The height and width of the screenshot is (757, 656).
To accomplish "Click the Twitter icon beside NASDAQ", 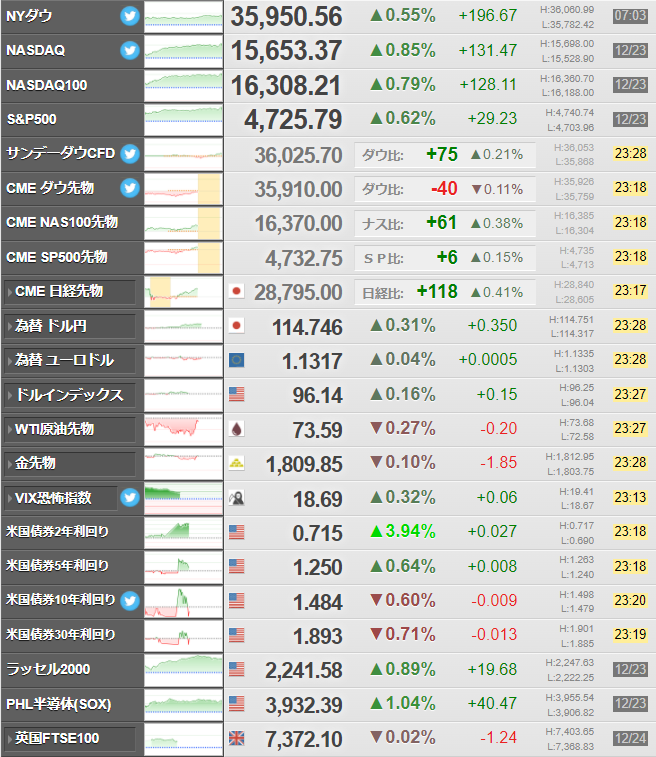I will click(129, 50).
